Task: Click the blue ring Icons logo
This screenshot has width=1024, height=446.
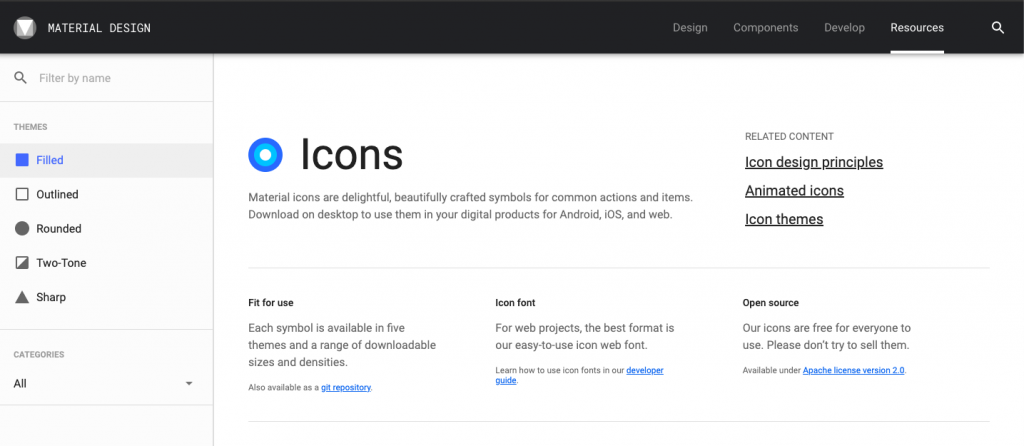Action: (x=265, y=155)
